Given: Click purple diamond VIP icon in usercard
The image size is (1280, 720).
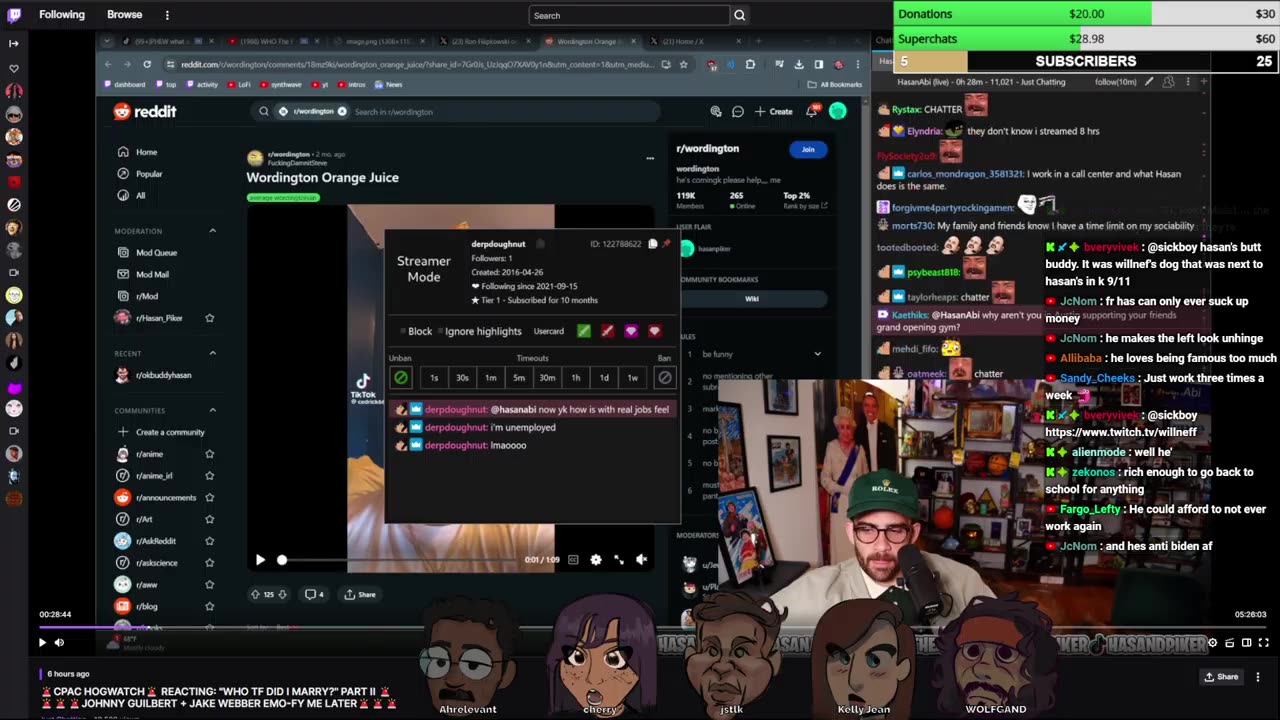Looking at the screenshot, I should pyautogui.click(x=631, y=331).
